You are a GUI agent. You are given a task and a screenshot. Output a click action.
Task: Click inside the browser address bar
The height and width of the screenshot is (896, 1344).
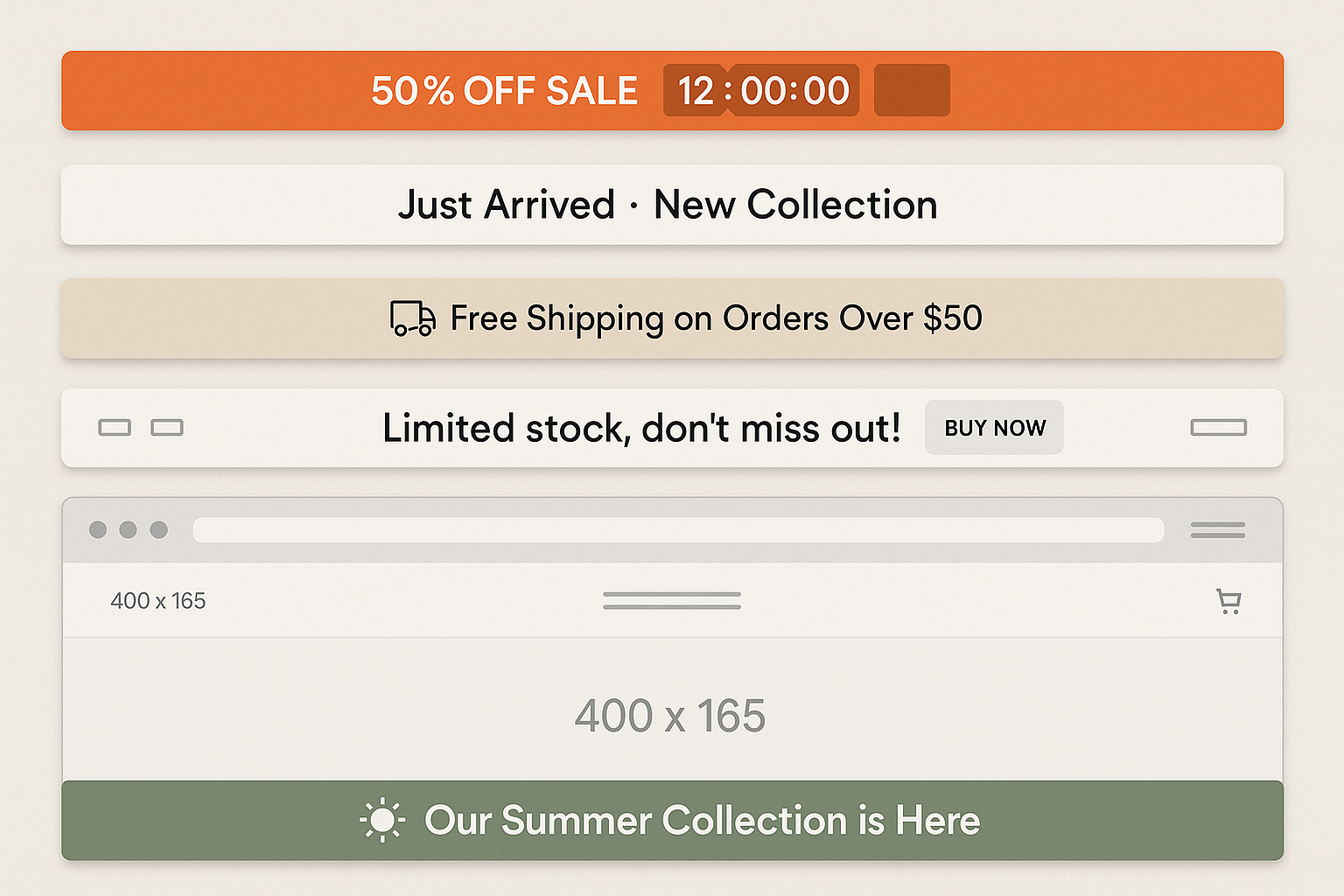click(678, 530)
